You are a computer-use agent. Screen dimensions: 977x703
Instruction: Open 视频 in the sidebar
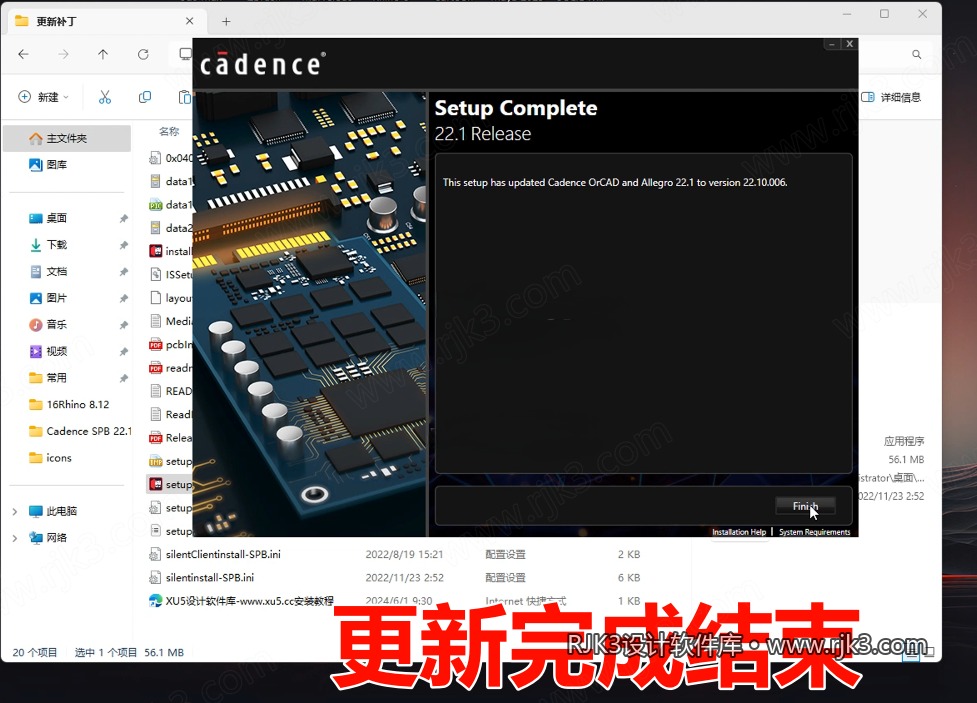[x=57, y=351]
